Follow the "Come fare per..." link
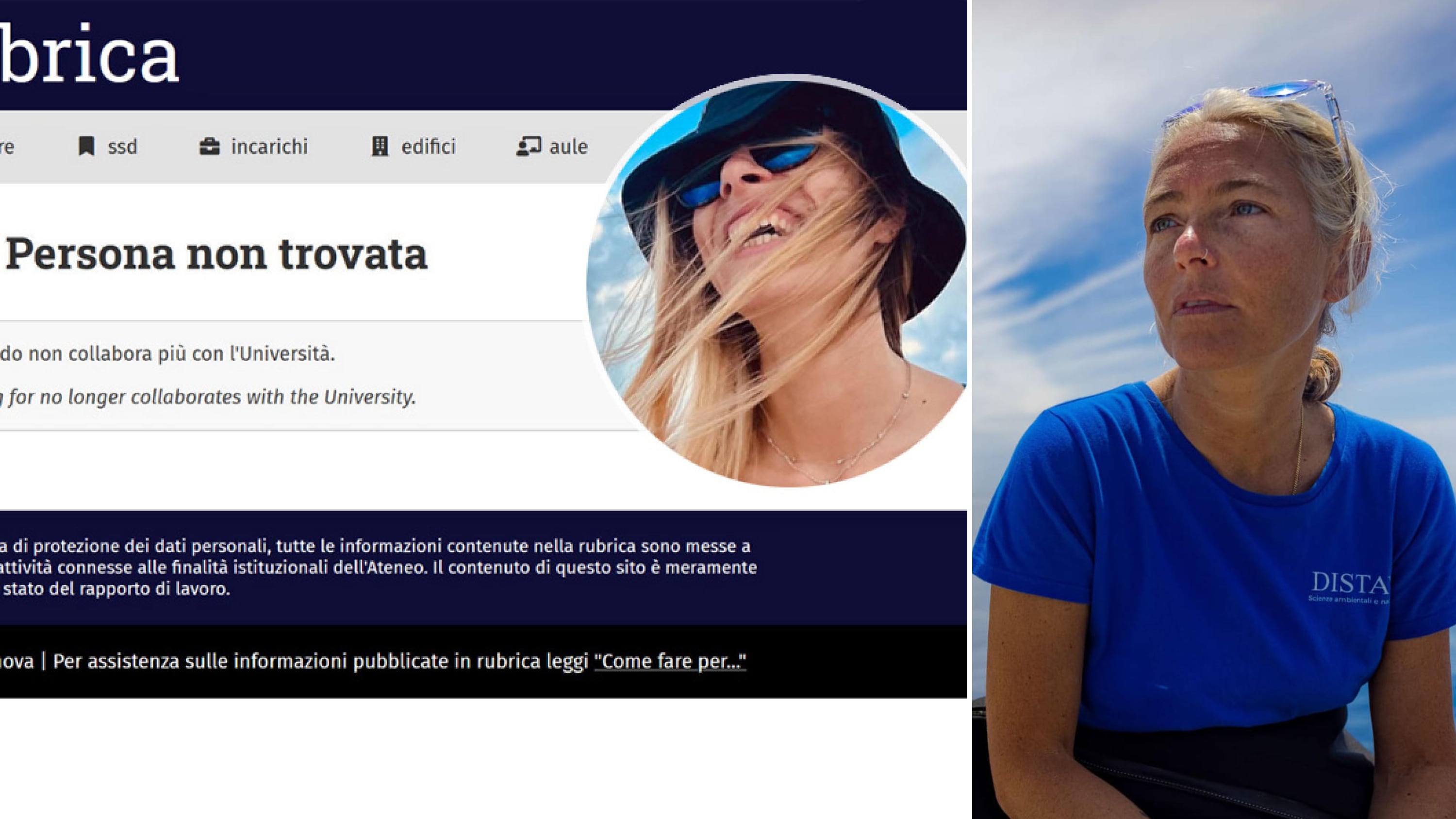1456x819 pixels. pyautogui.click(x=670, y=661)
